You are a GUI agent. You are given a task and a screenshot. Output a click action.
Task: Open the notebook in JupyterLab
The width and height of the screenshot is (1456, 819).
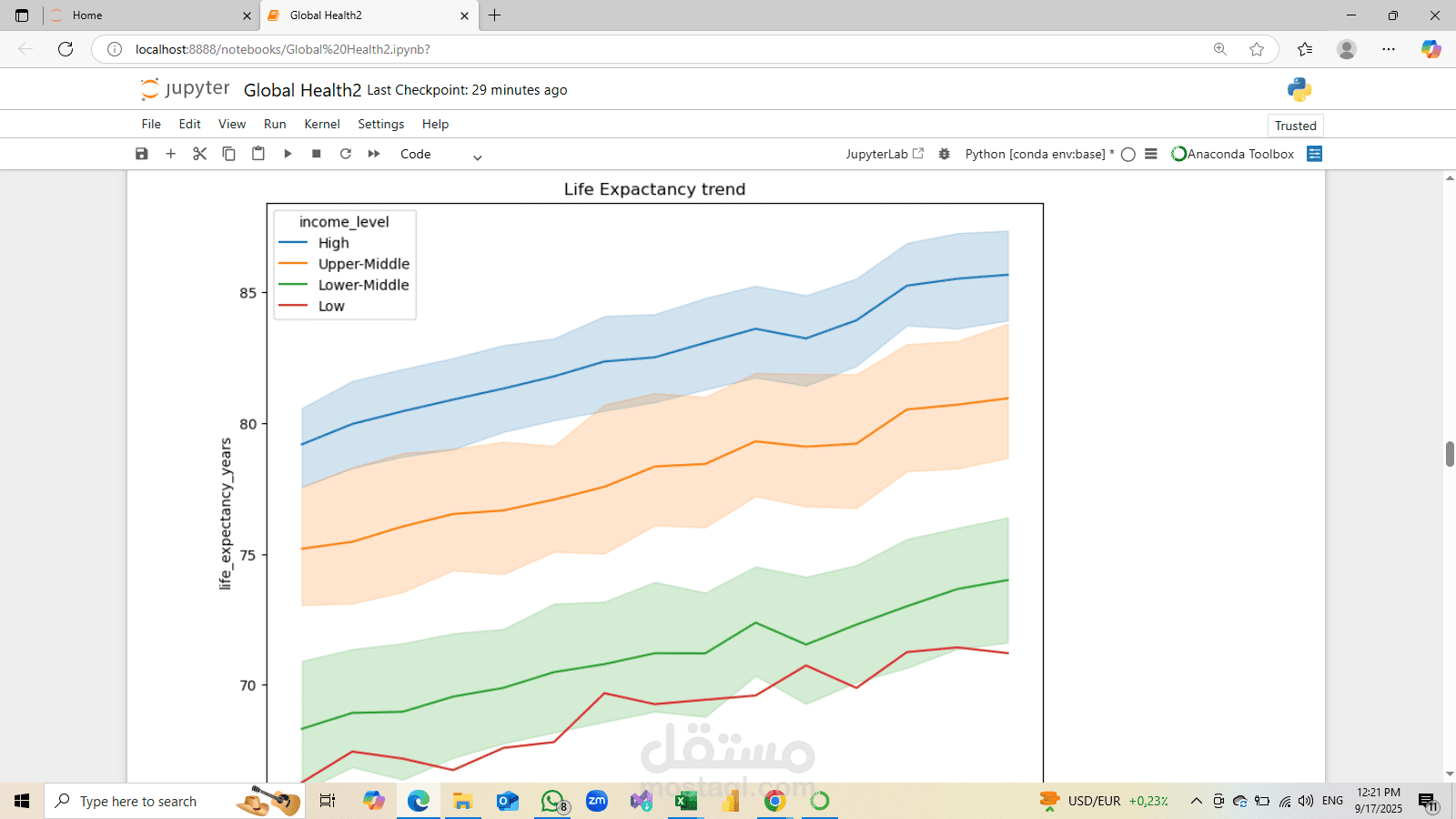point(885,154)
